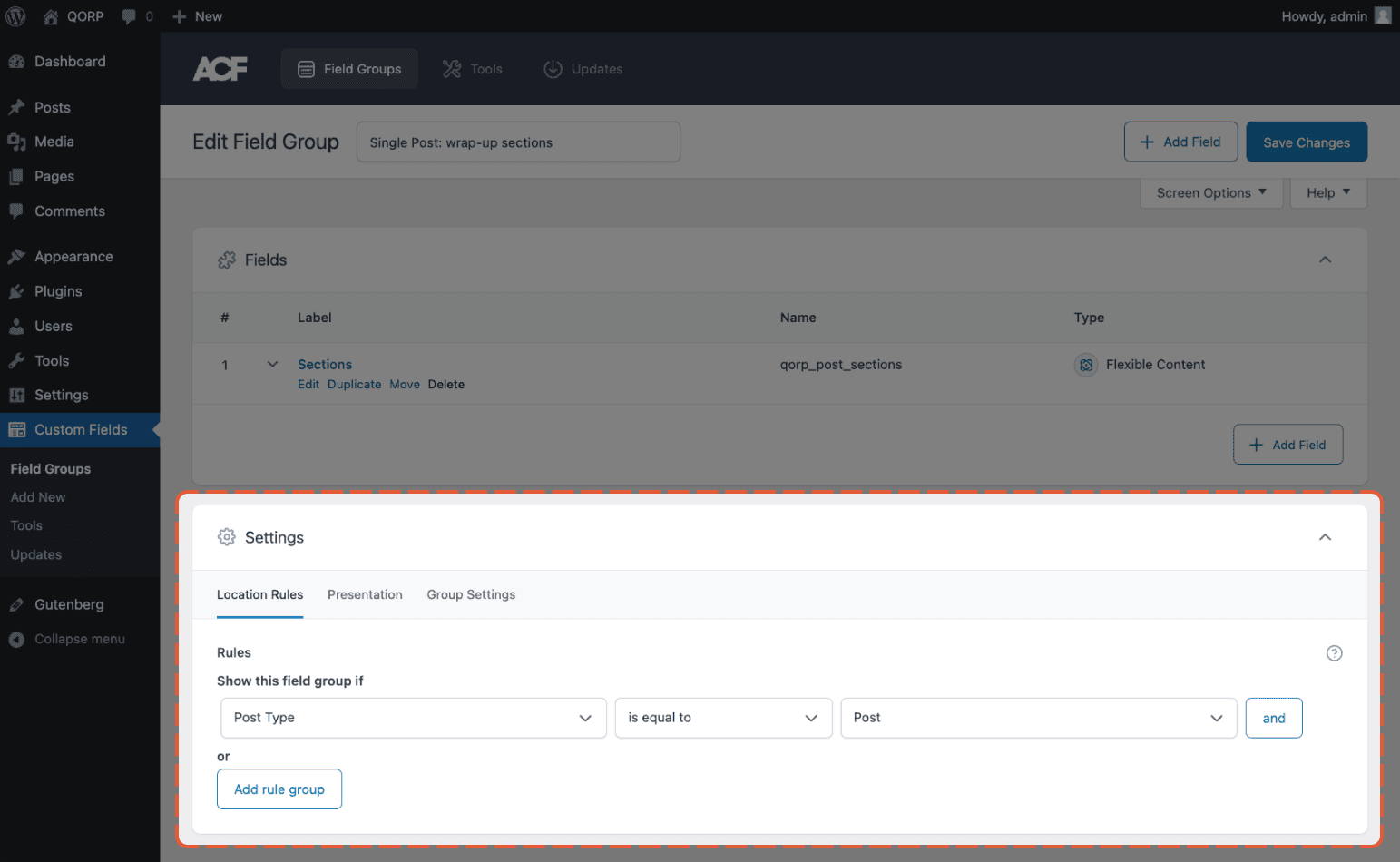Click the WordPress logo in the admin bar
The image size is (1400, 862).
pos(15,15)
